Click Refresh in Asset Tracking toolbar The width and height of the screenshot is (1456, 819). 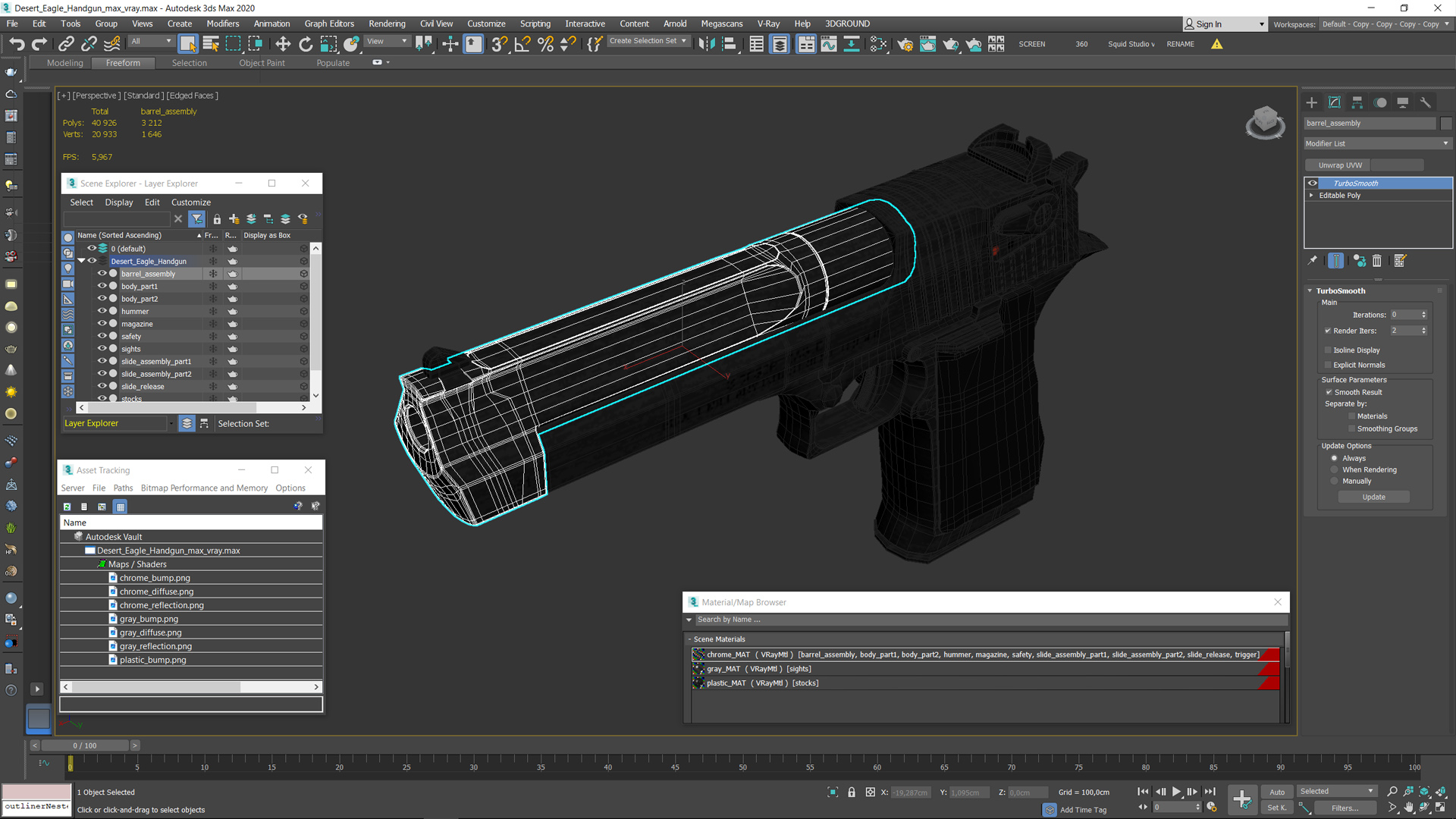tap(67, 507)
